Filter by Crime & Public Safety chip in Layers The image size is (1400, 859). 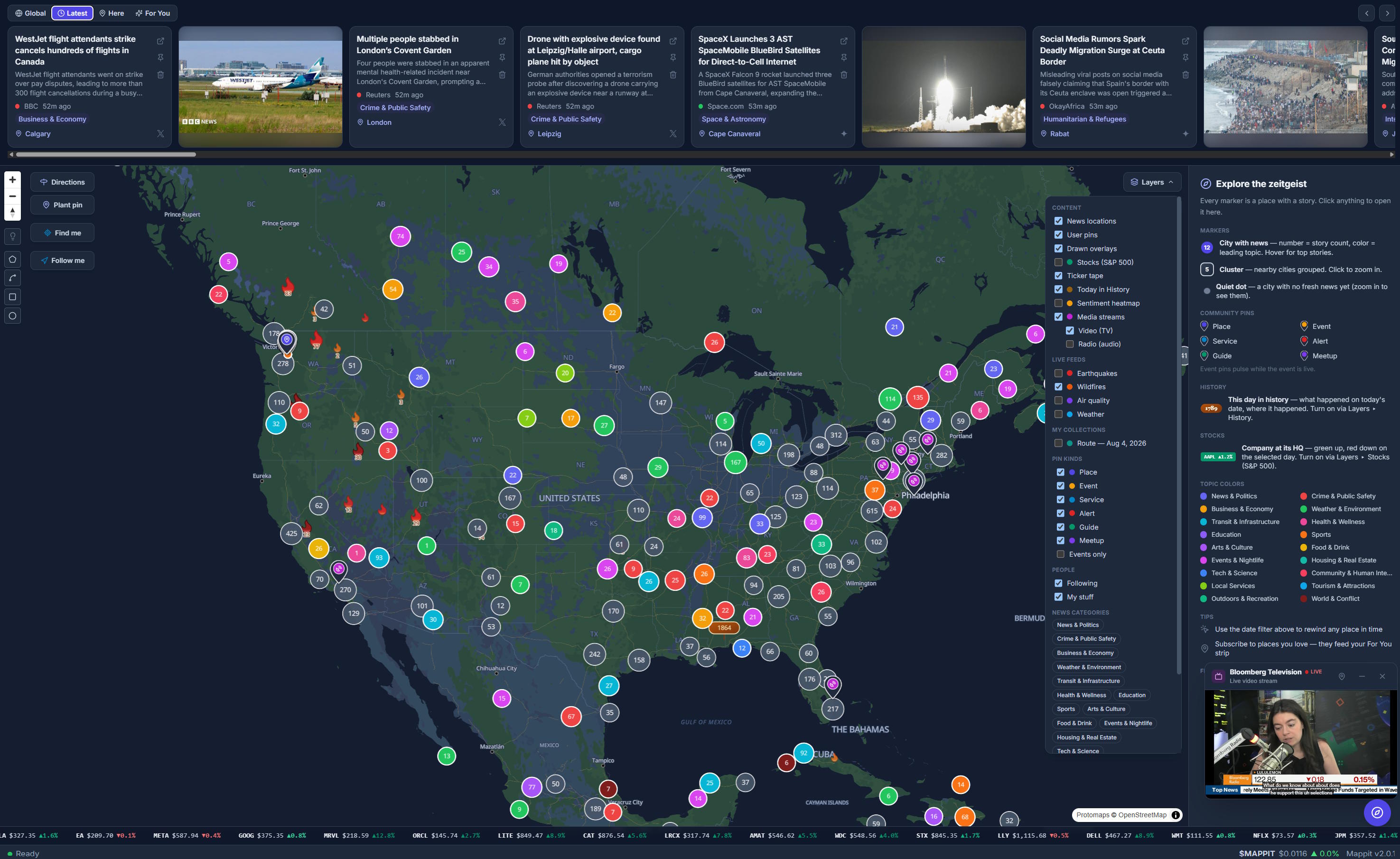click(1086, 639)
